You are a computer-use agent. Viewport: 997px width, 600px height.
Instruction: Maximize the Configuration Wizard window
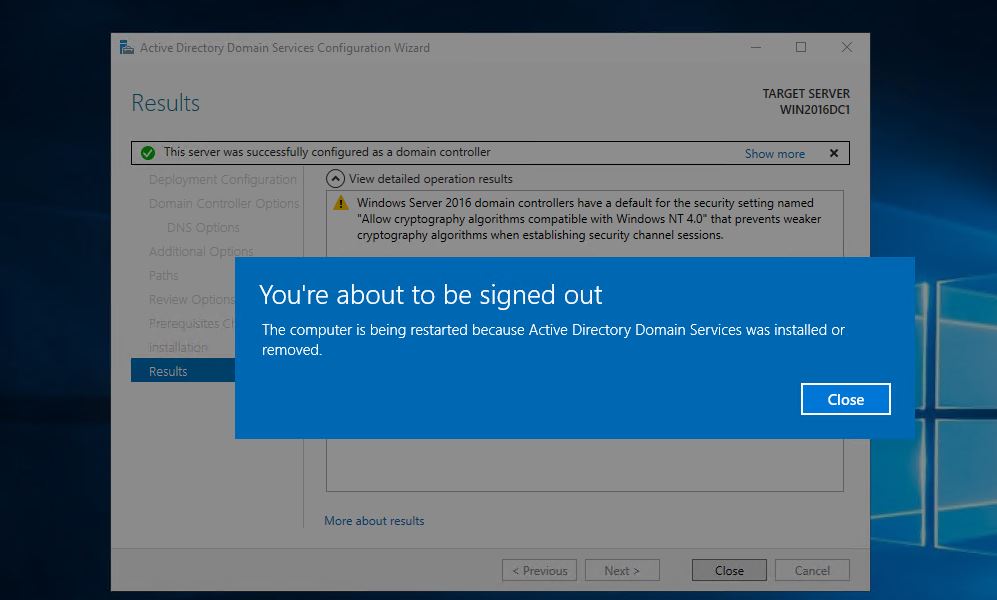click(801, 47)
